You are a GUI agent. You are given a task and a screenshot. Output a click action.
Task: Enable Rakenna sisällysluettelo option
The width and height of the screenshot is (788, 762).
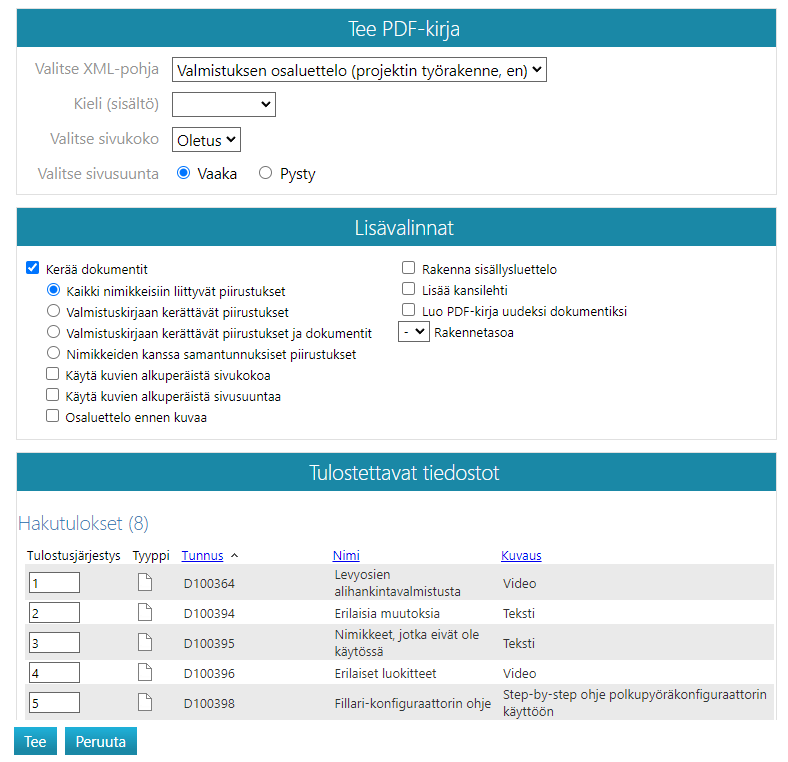pos(408,268)
